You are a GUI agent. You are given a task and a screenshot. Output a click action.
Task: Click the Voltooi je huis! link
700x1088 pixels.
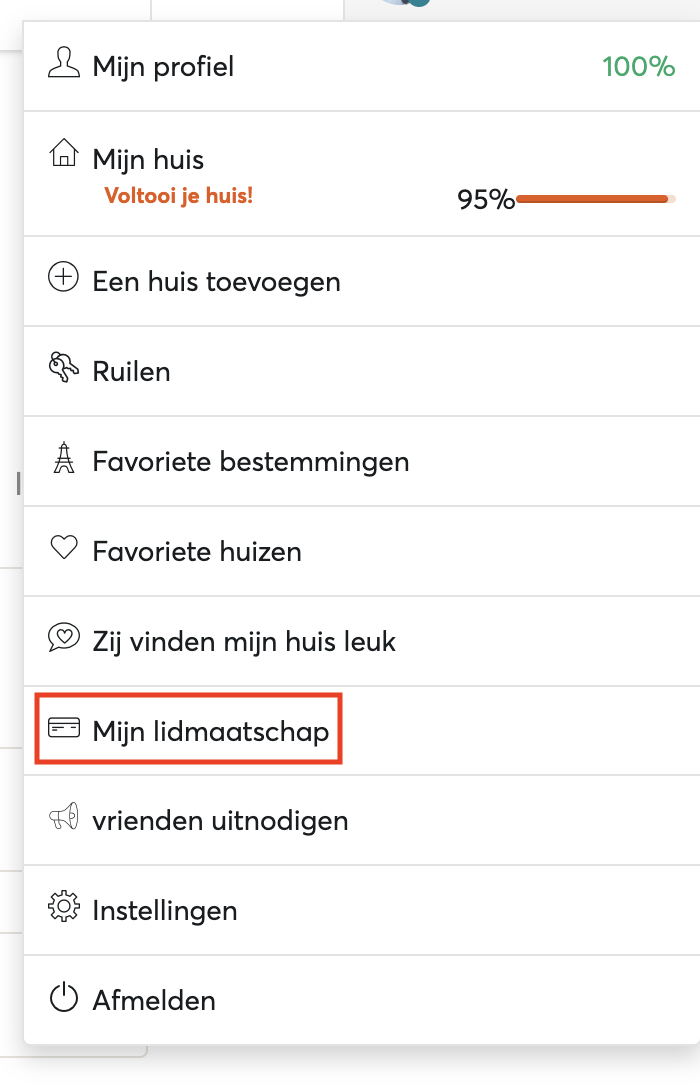click(179, 196)
